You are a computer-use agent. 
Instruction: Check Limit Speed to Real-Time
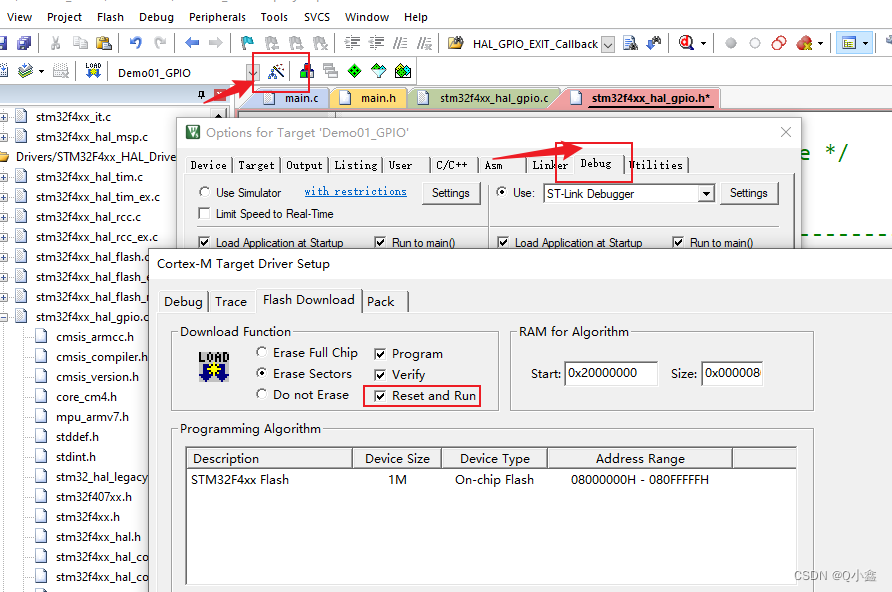pos(204,213)
